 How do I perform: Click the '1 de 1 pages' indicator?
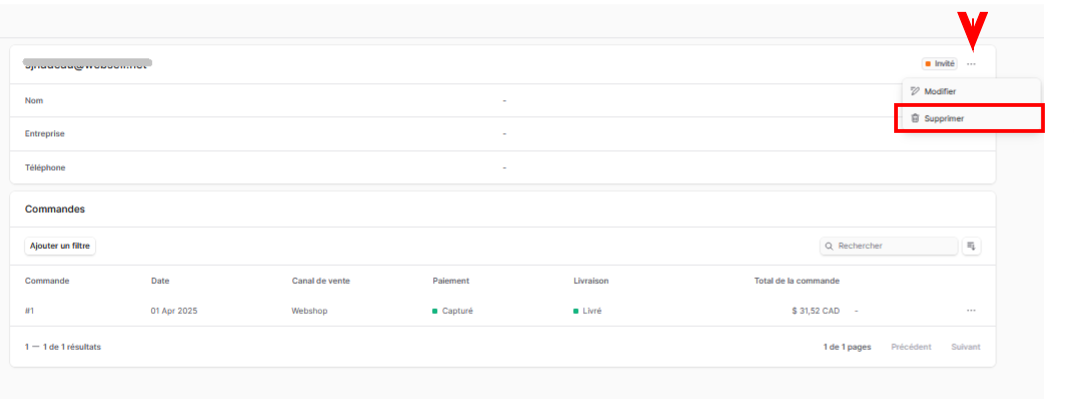pyautogui.click(x=847, y=347)
